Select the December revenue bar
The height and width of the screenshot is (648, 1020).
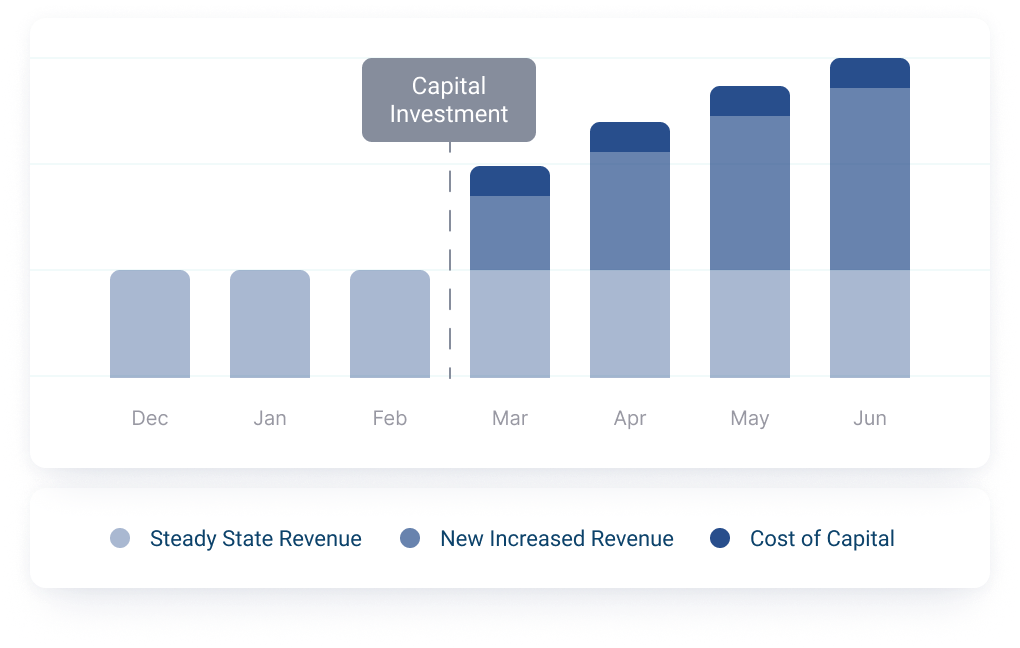tap(150, 324)
